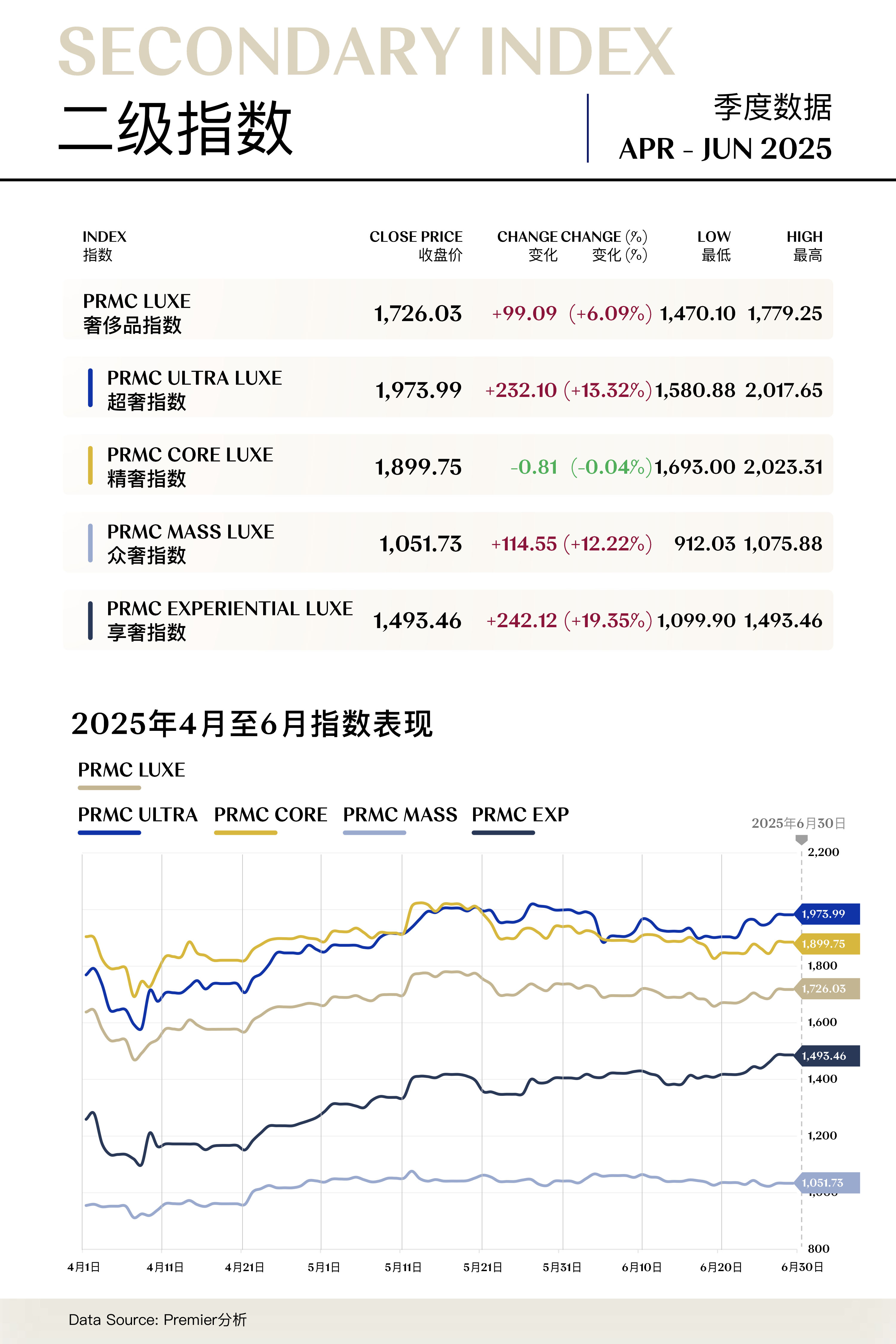Click the navy 1,493.46 value tag
The image size is (896, 1344).
[826, 1056]
